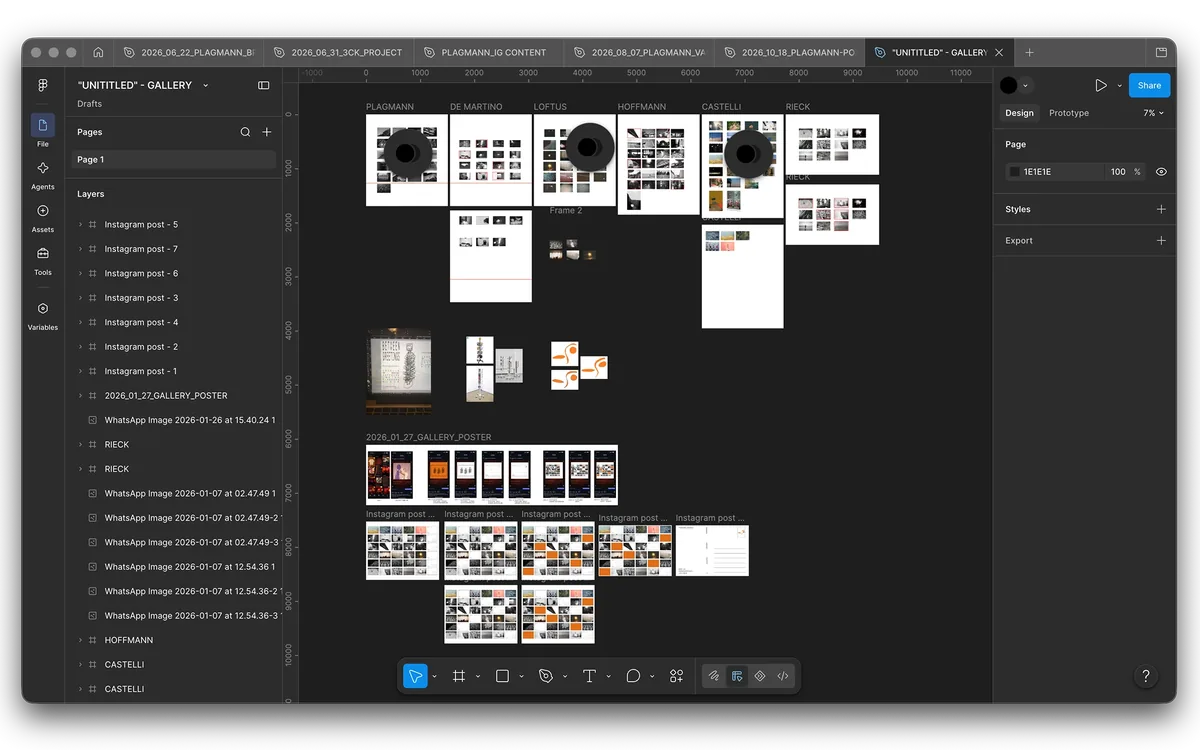Toggle Dev Mode in bottom toolbar
This screenshot has height=750, width=1200.
[783, 676]
